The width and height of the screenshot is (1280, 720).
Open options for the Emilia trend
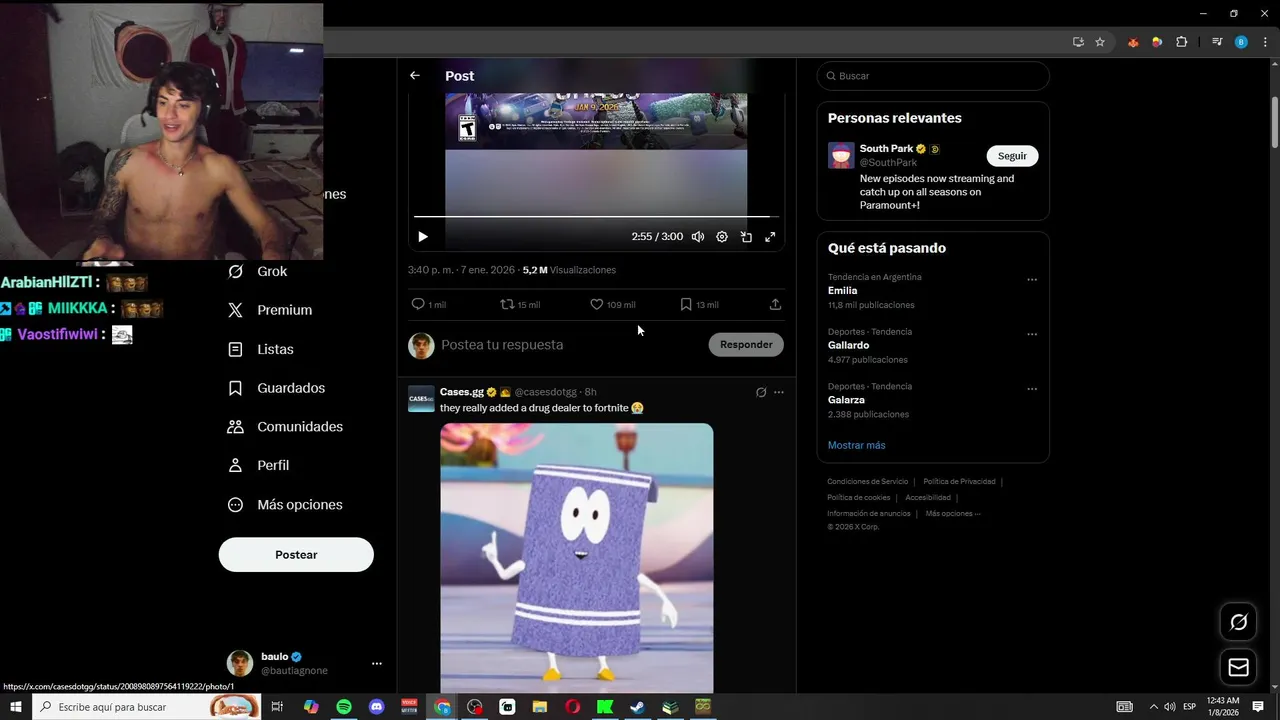point(1032,280)
